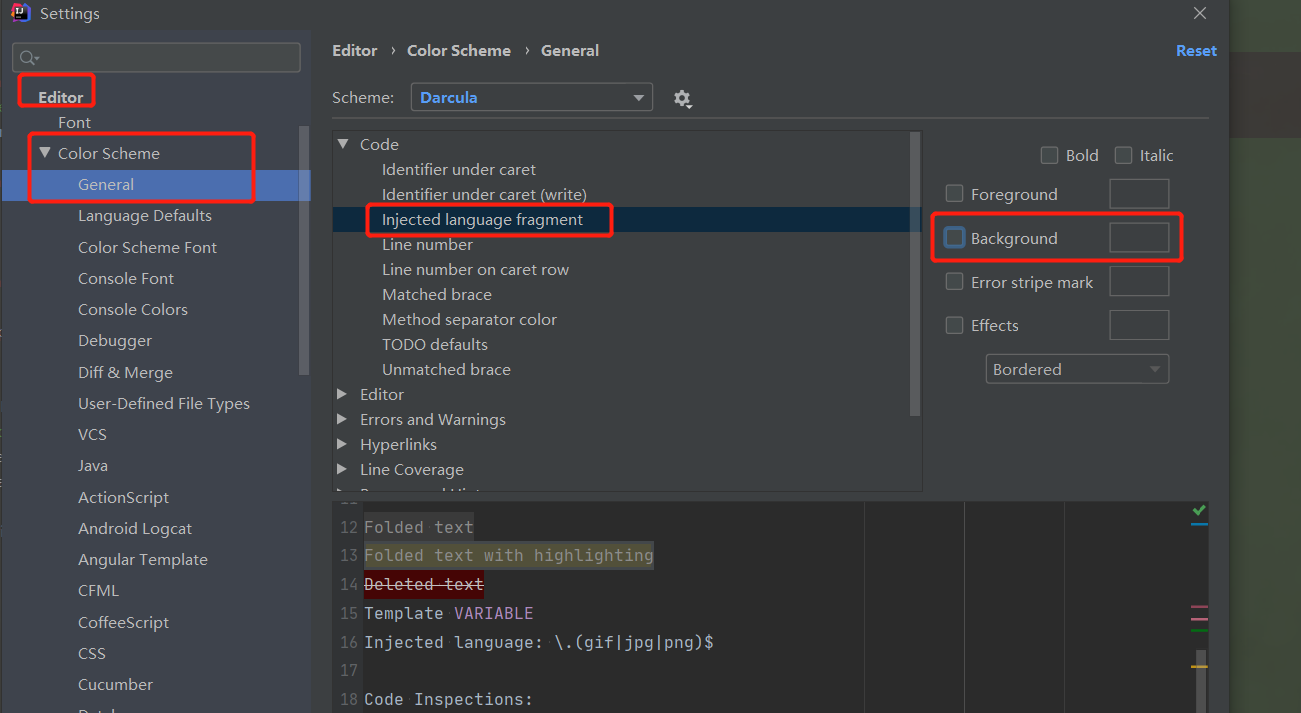Click the search magnifier icon in settings
The width and height of the screenshot is (1301, 713).
click(29, 58)
